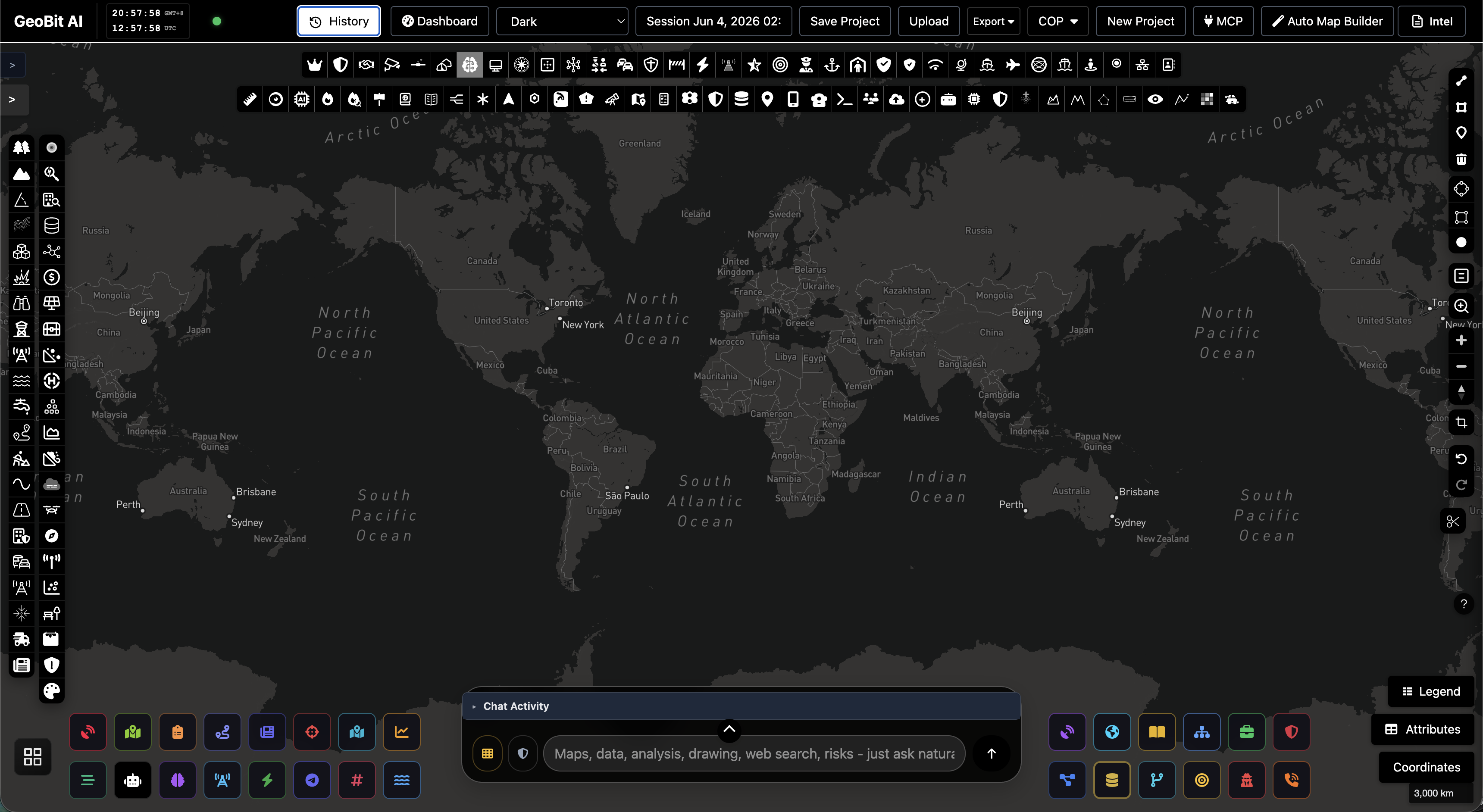Image resolution: width=1483 pixels, height=812 pixels.
Task: Toggle the grid layout button at bottom left
Action: coord(33,756)
